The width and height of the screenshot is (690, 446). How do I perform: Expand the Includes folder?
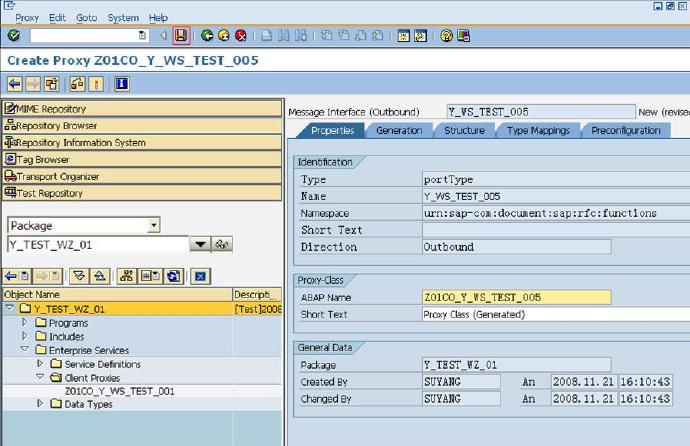point(25,336)
